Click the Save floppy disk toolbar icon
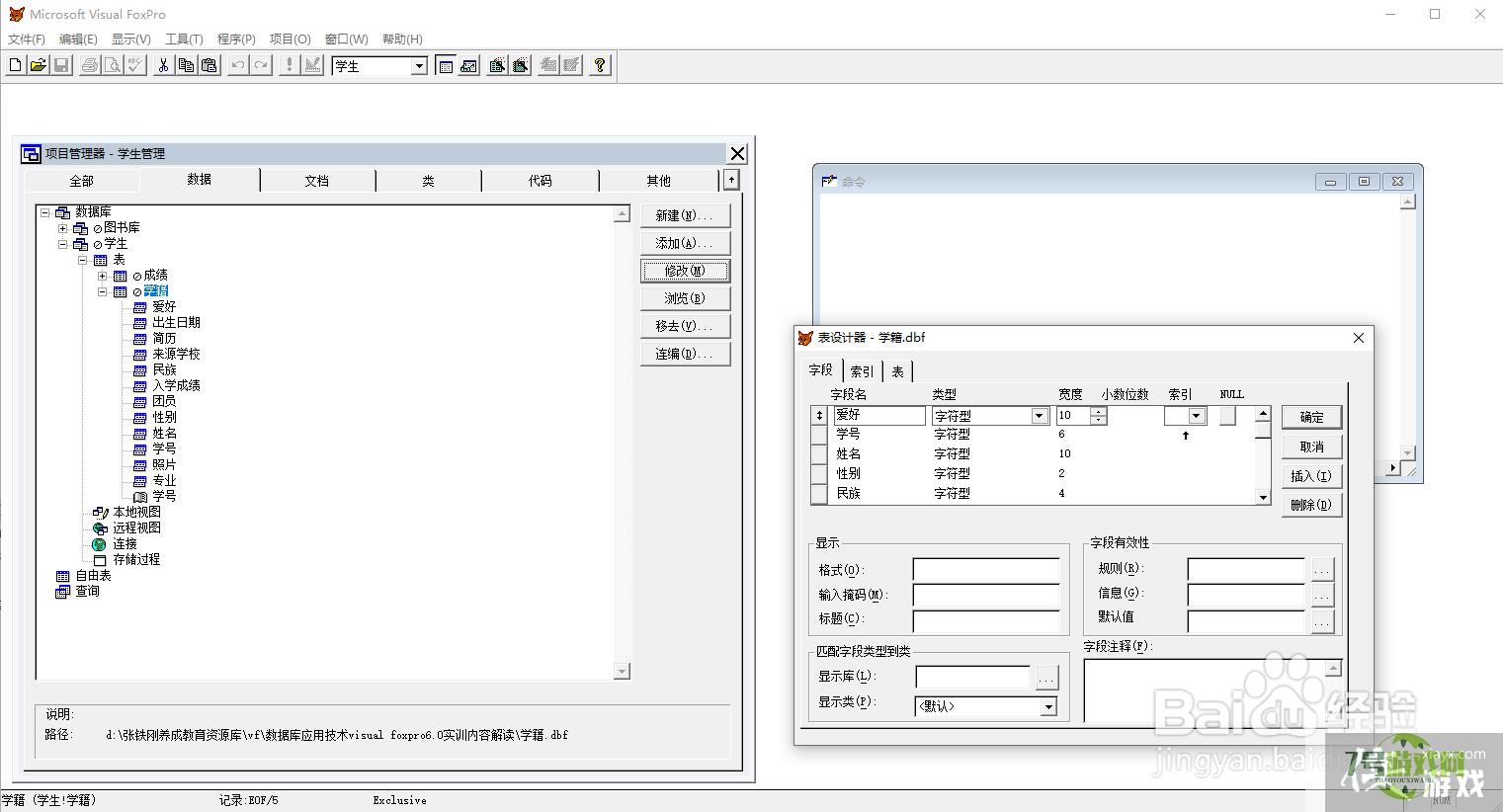 tap(60, 65)
